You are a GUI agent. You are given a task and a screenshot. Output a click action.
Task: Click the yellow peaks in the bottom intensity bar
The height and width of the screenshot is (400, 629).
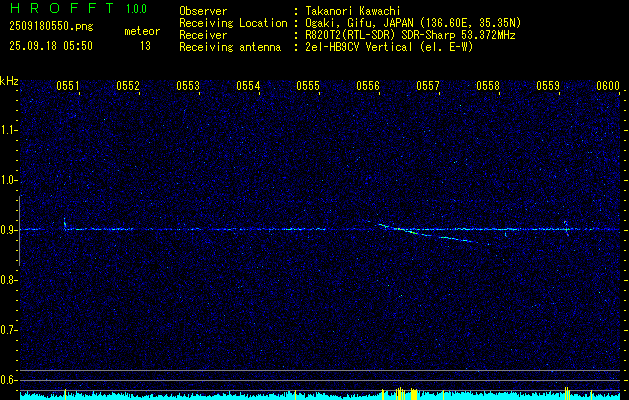(397, 392)
